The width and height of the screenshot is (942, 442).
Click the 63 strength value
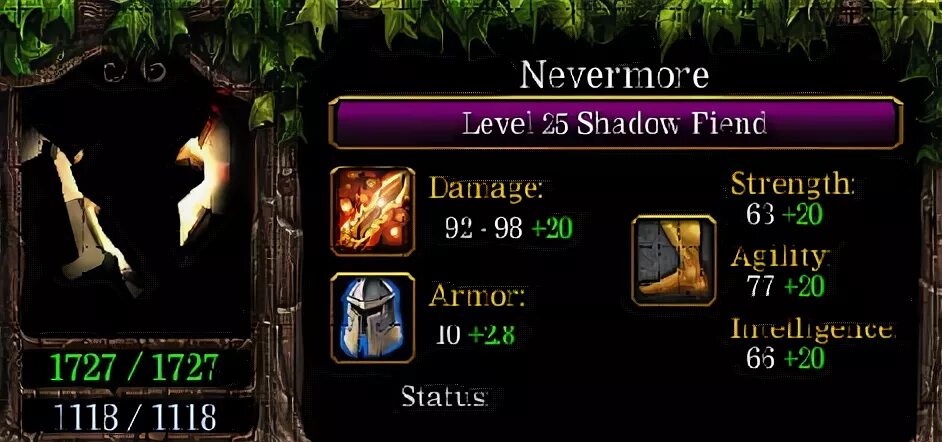tap(761, 214)
